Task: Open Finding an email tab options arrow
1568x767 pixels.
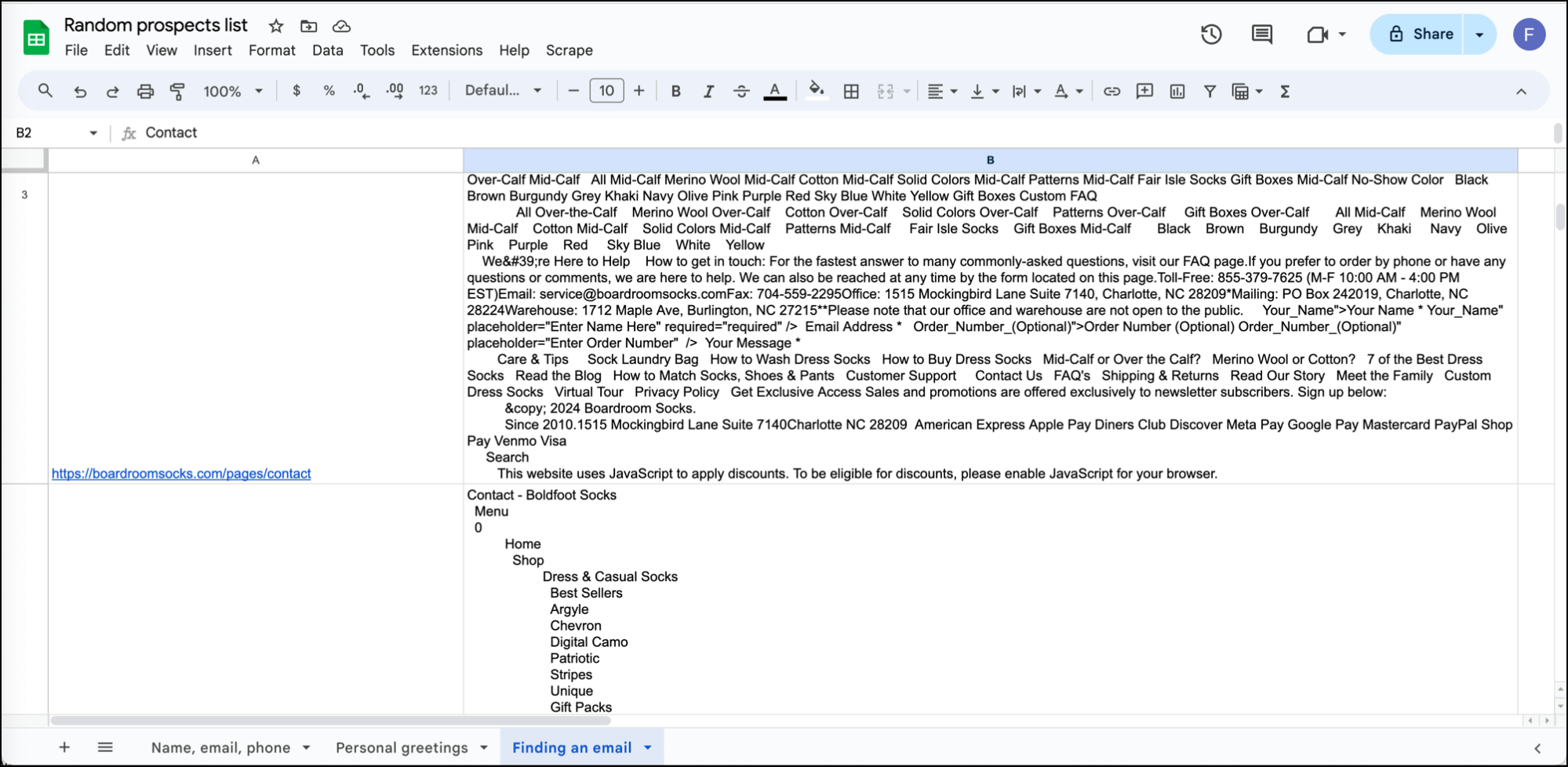Action: 648,747
